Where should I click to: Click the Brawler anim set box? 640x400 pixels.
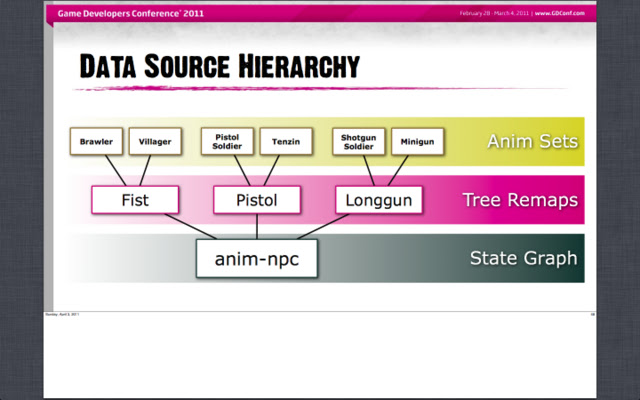[96, 142]
